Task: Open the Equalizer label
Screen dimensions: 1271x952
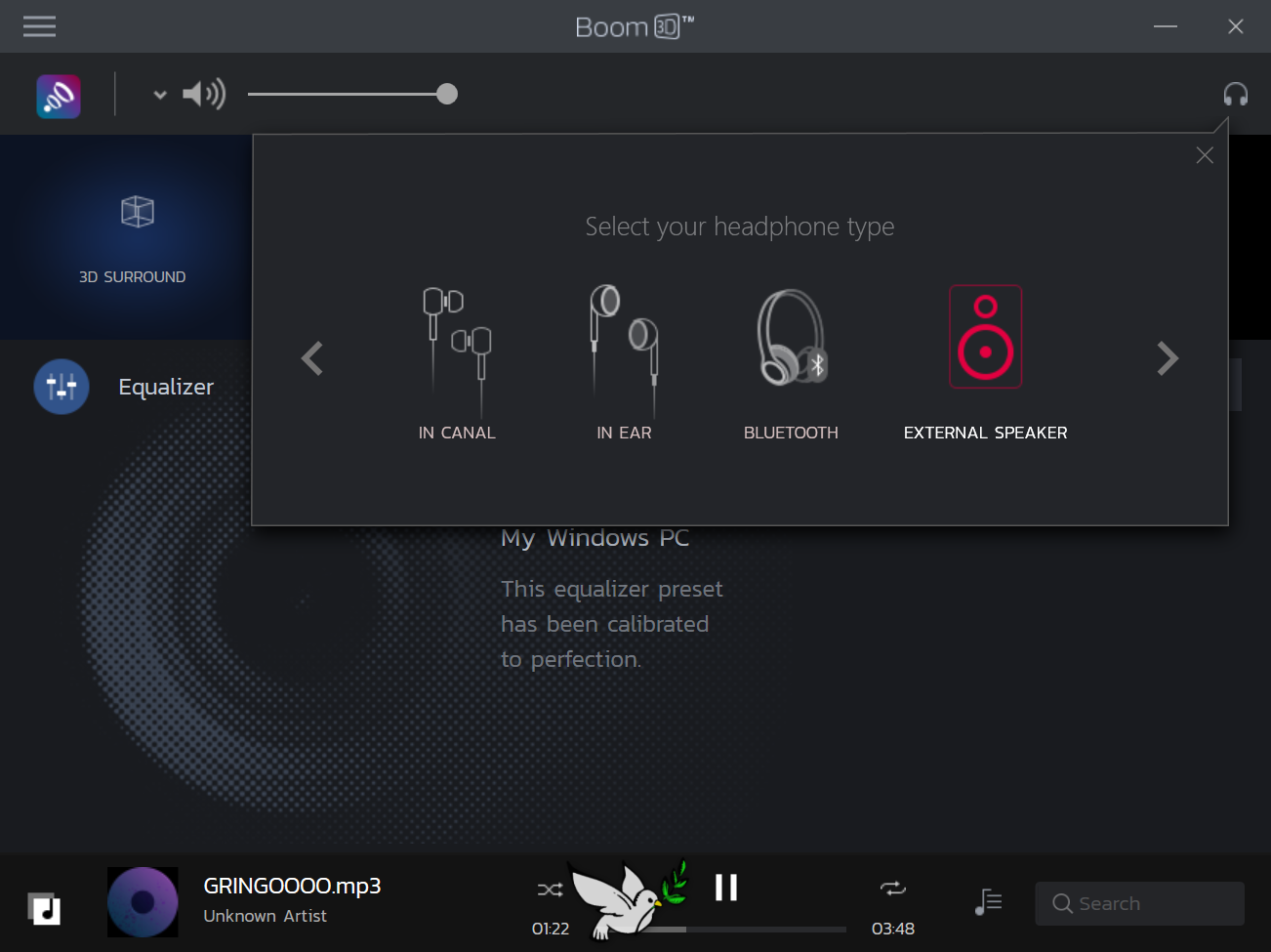Action: 166,387
